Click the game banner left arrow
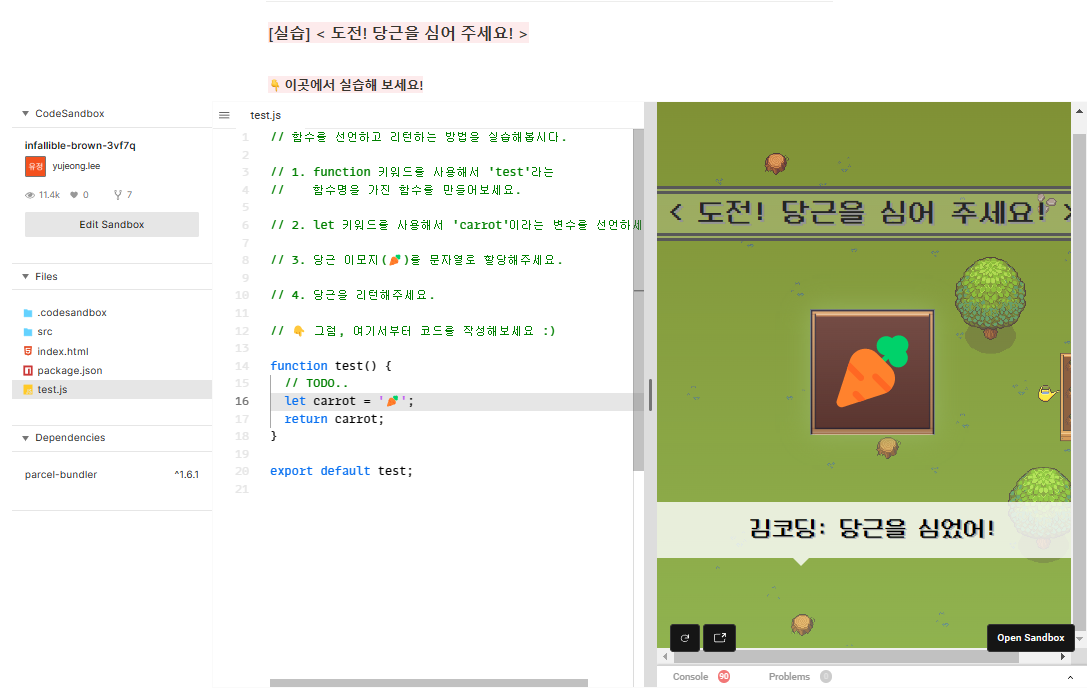This screenshot has height=688, width=1089. click(676, 212)
